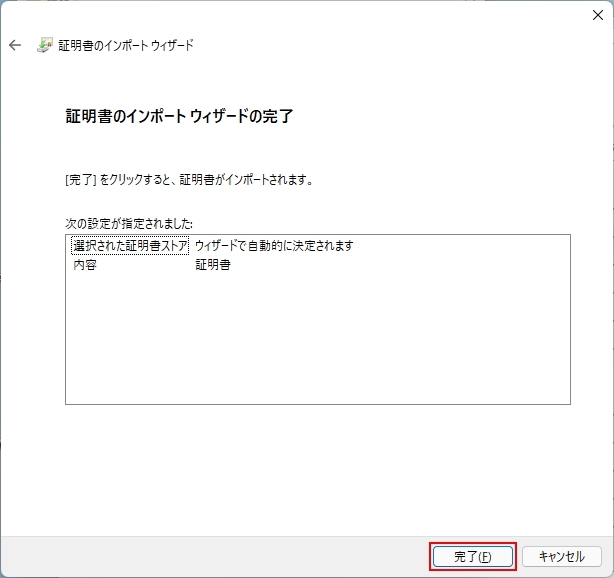Select the 内容 row in the settings list
This screenshot has height=578, width=614.
[85, 265]
